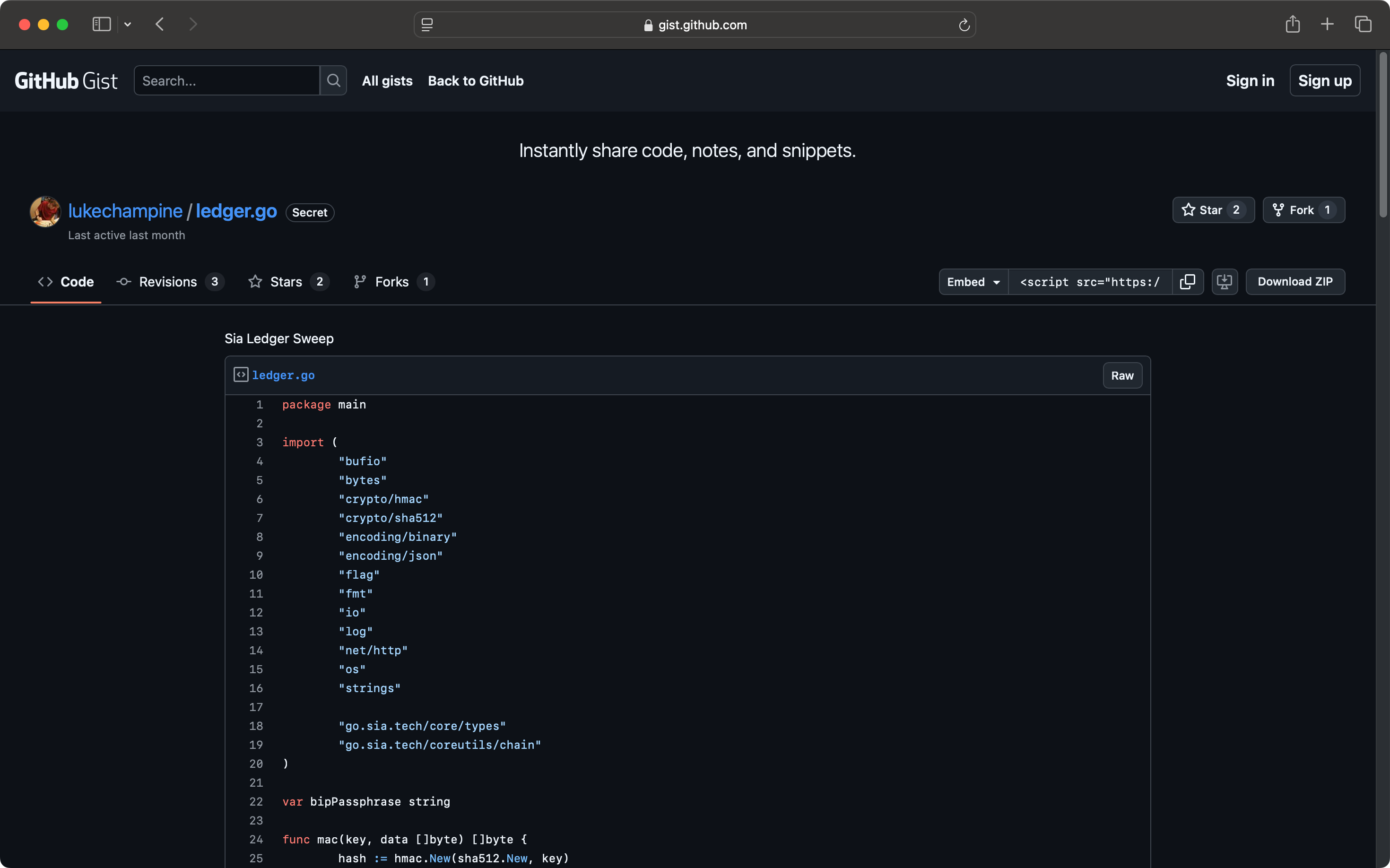This screenshot has width=1390, height=868.
Task: Click the gist.github.com address bar
Action: click(x=695, y=25)
